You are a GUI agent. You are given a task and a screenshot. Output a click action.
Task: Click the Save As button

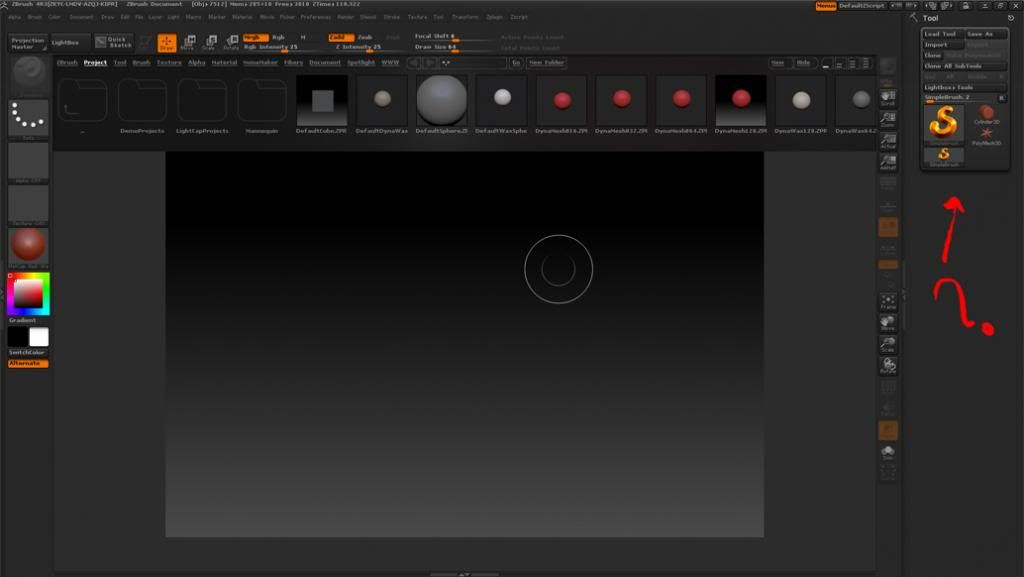point(986,34)
